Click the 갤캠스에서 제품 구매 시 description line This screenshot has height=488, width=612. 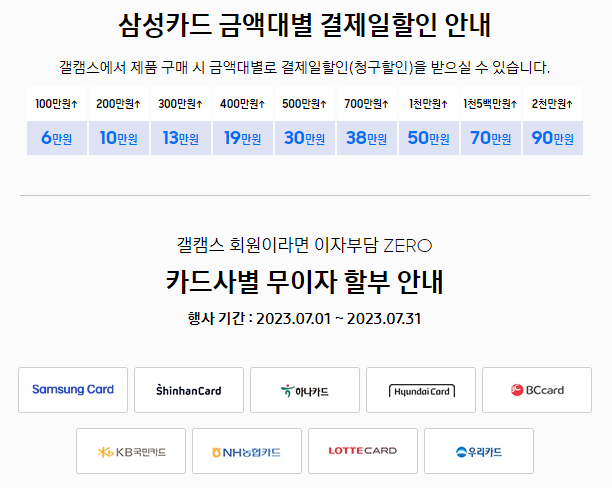(x=304, y=68)
